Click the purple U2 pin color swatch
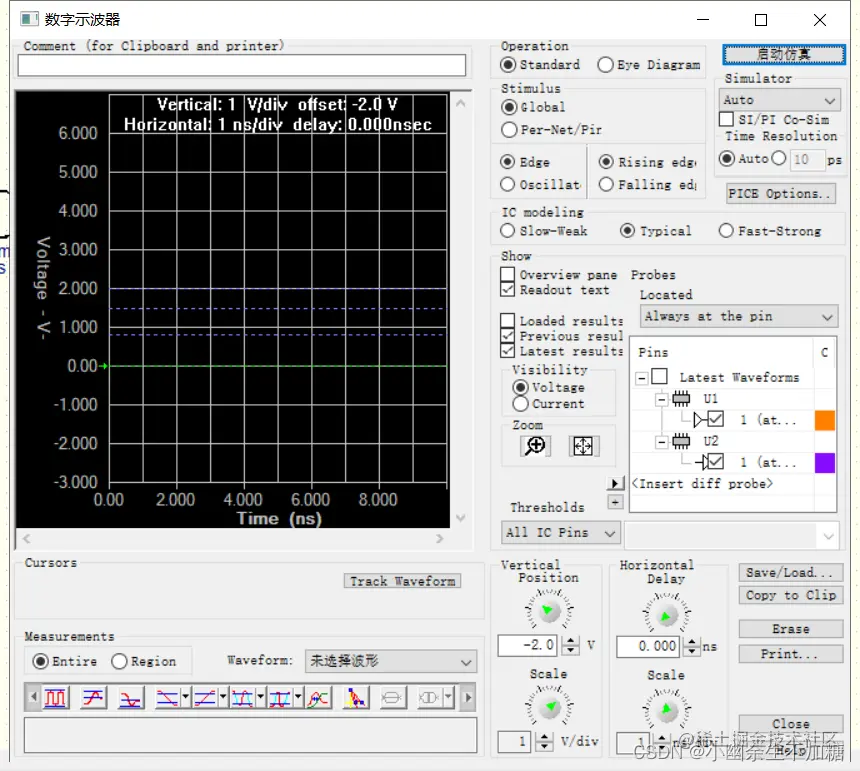 [825, 463]
